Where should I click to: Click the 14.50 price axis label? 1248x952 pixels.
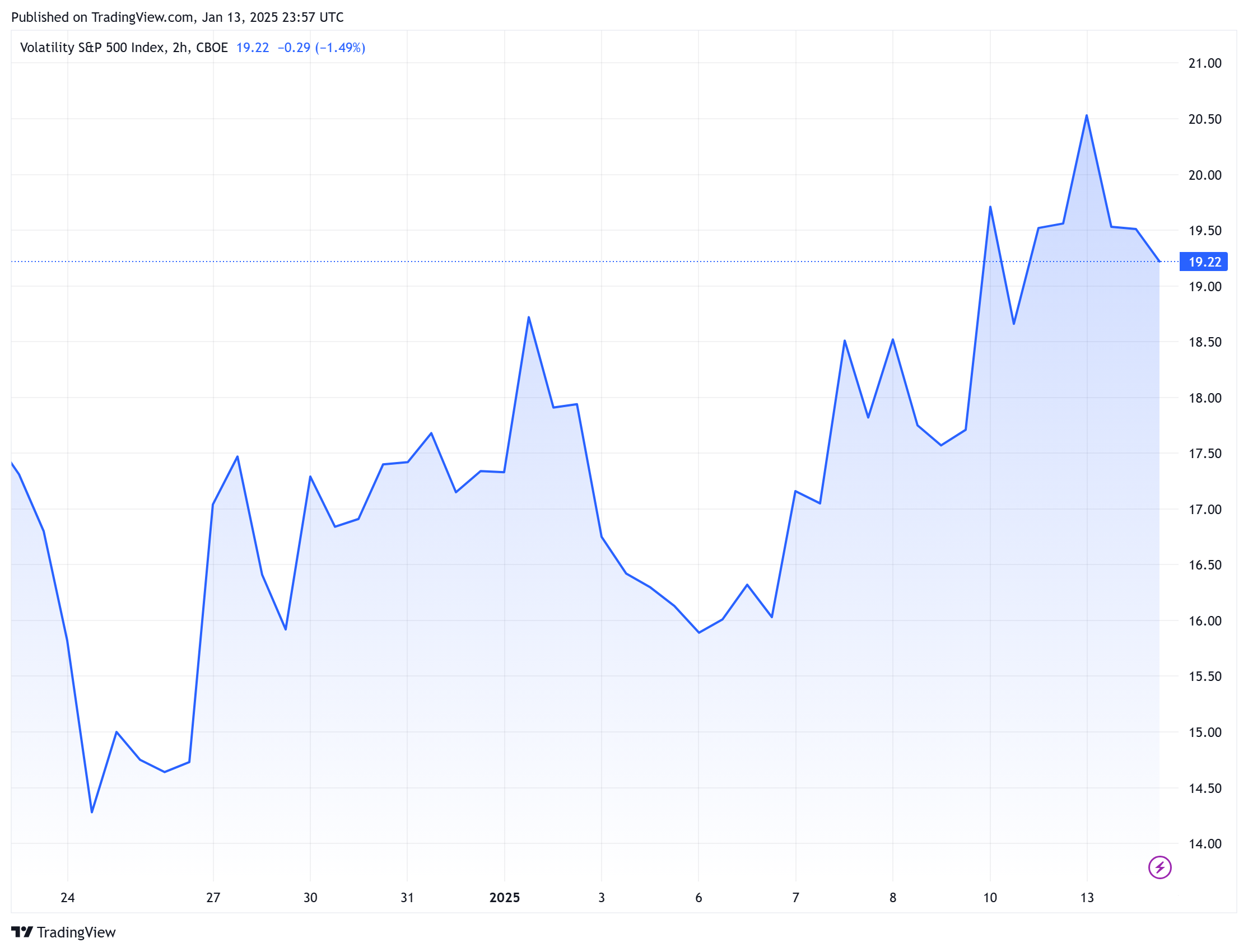pyautogui.click(x=1205, y=788)
